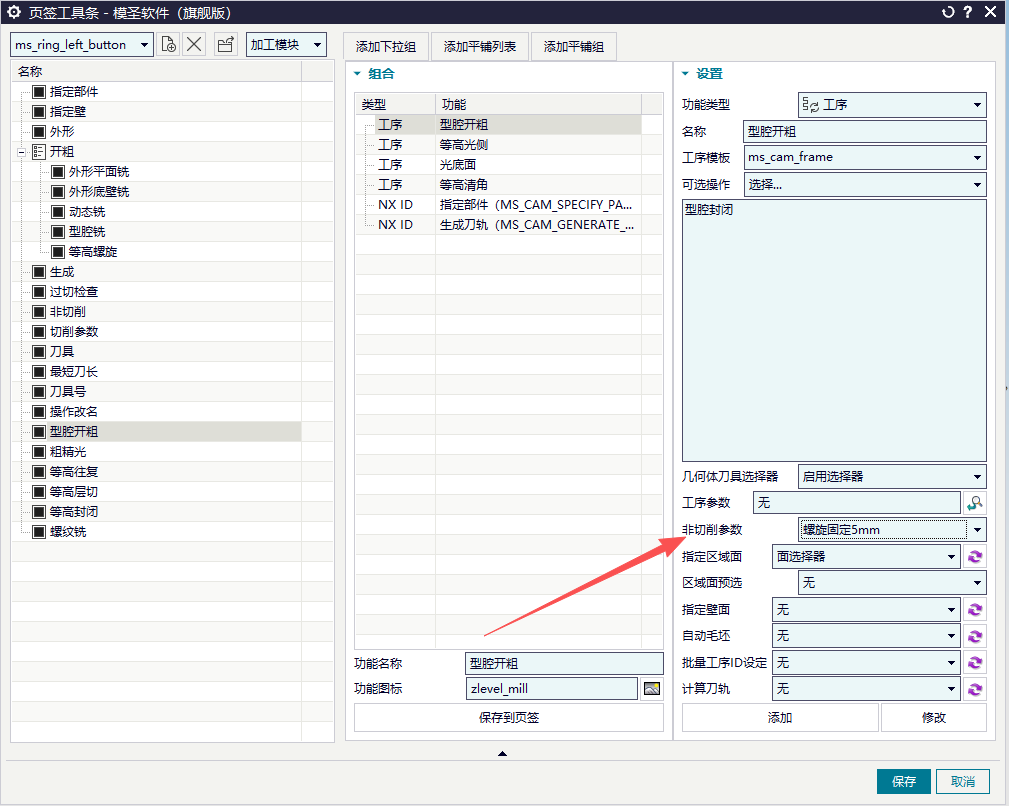Click refresh icon next to 指定壁面
Viewport: 1009px width, 806px height.
[975, 609]
